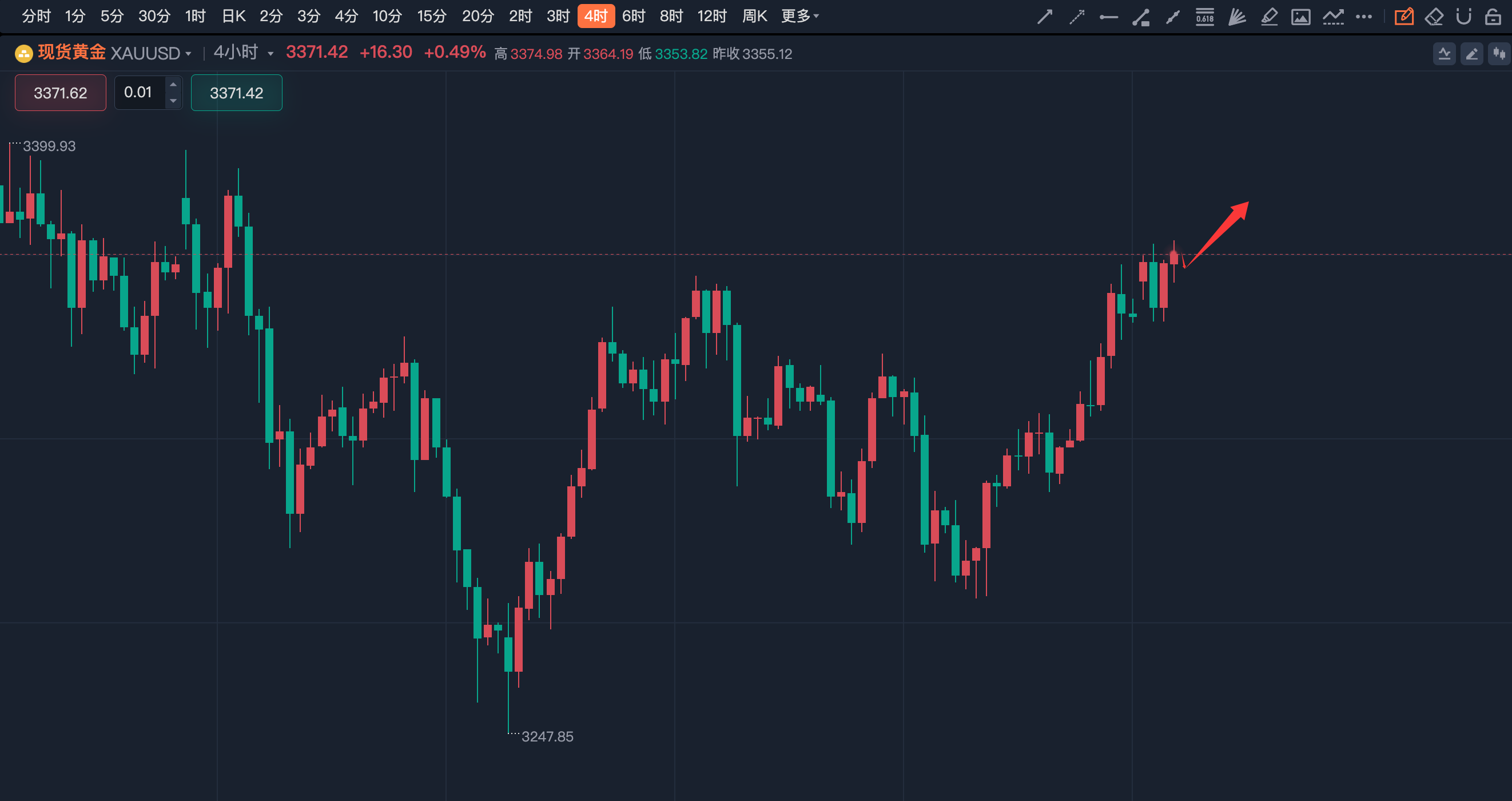Pick the highlighter marker tool

(1269, 17)
